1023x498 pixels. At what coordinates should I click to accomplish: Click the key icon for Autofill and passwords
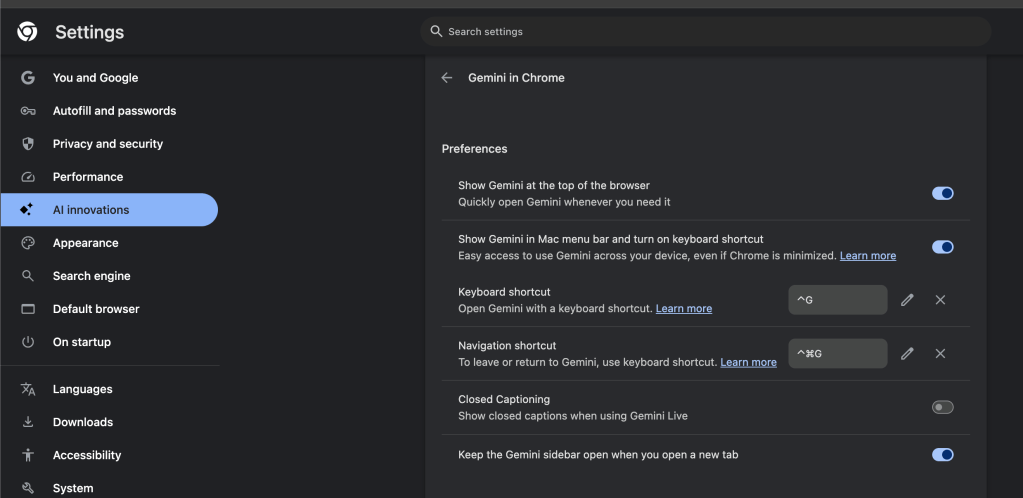pos(27,111)
